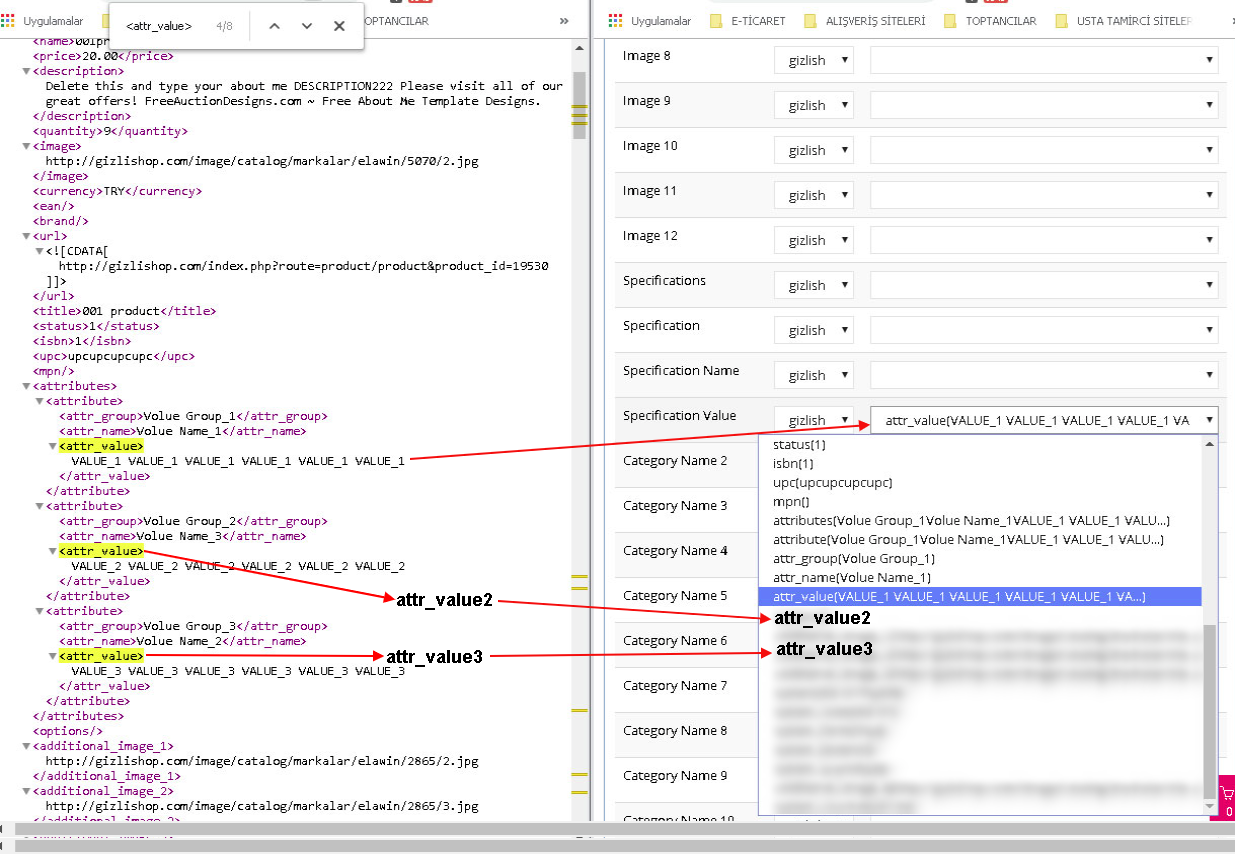Open the USTA TAMİRCİ SİTELERİ bookmark folder

click(1123, 20)
